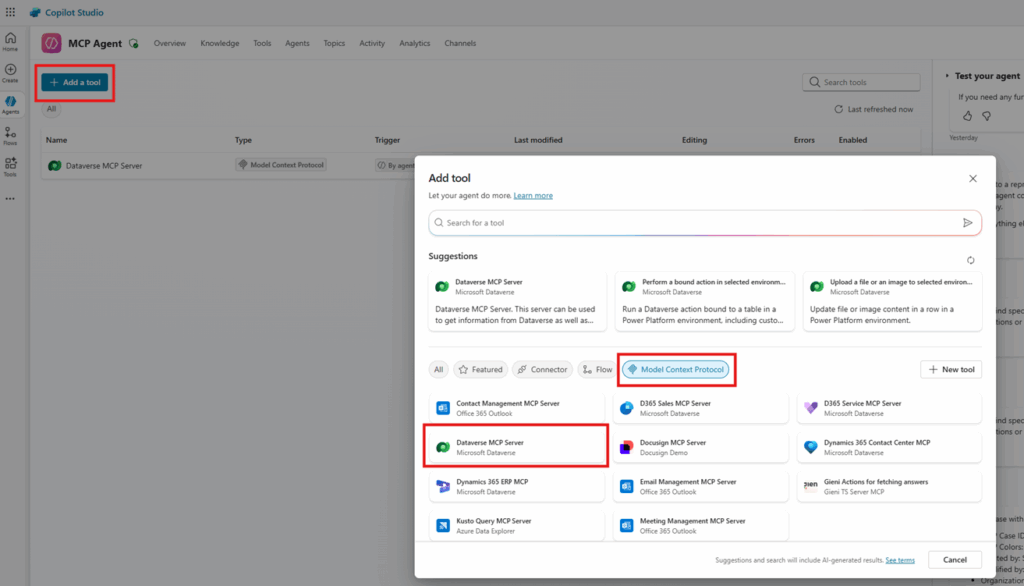The width and height of the screenshot is (1024, 586).
Task: Close the Add tool dialog
Action: tap(973, 178)
